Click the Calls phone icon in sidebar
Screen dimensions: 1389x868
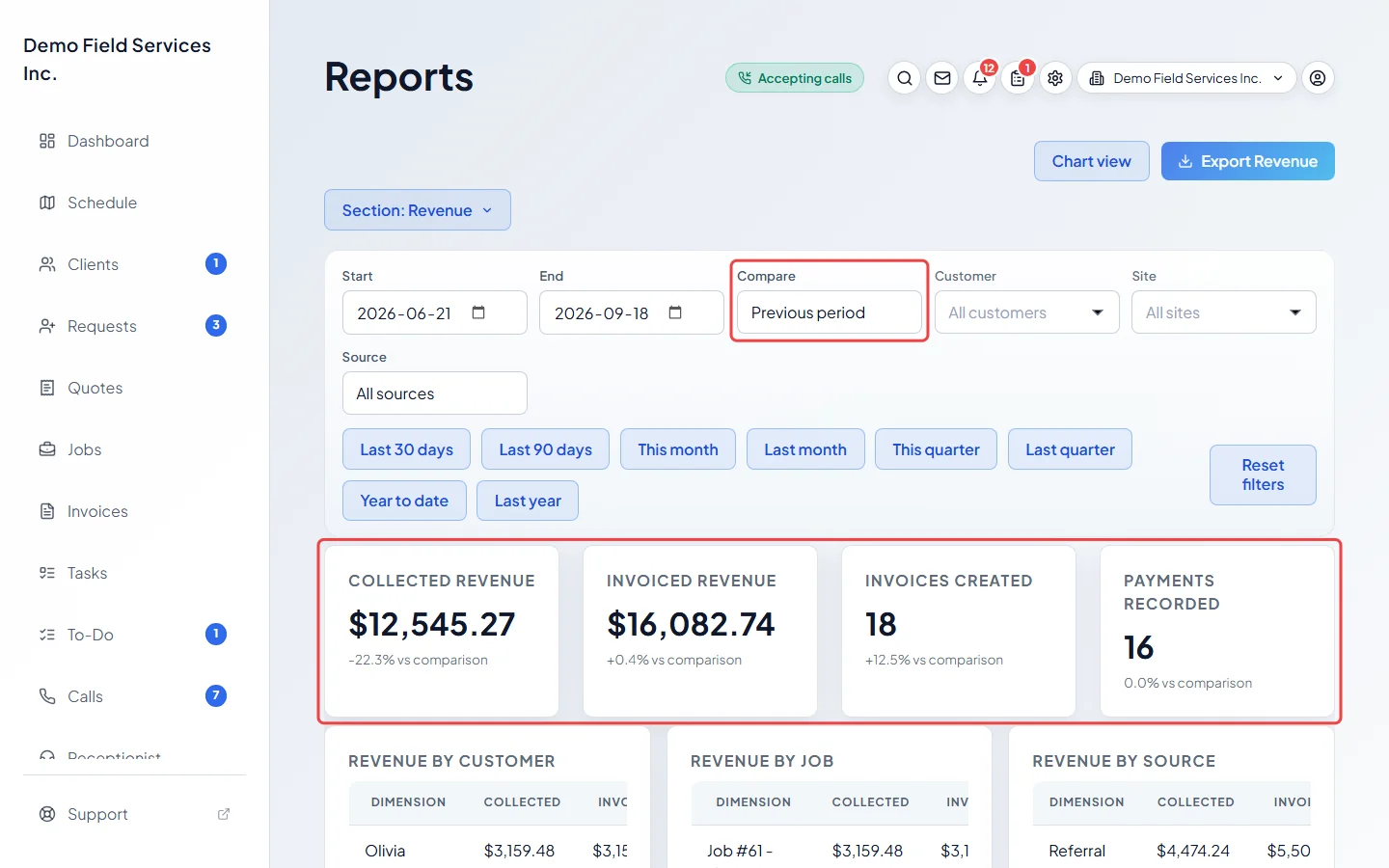[47, 696]
